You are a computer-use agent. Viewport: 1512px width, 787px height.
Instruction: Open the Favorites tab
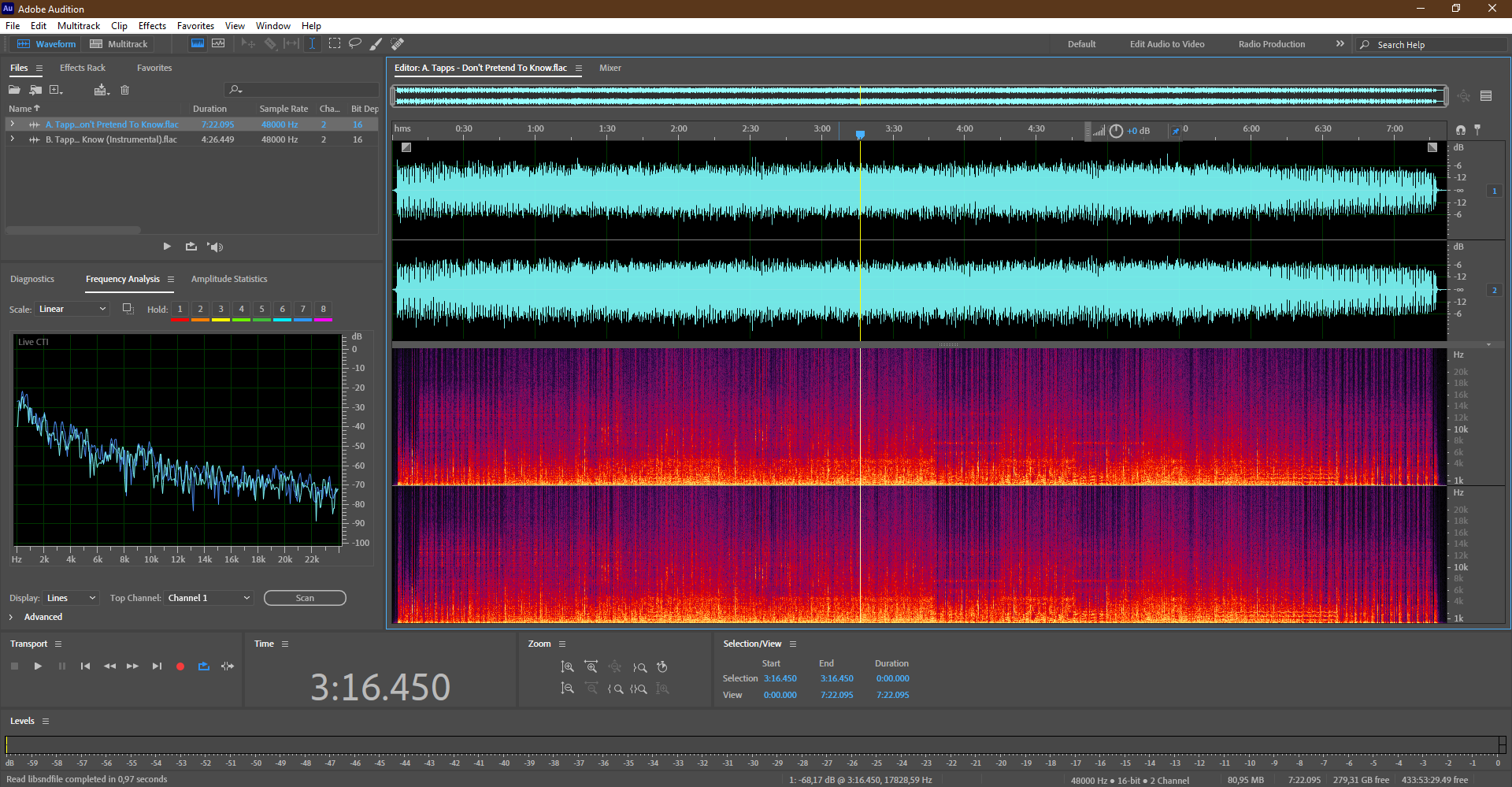point(154,68)
